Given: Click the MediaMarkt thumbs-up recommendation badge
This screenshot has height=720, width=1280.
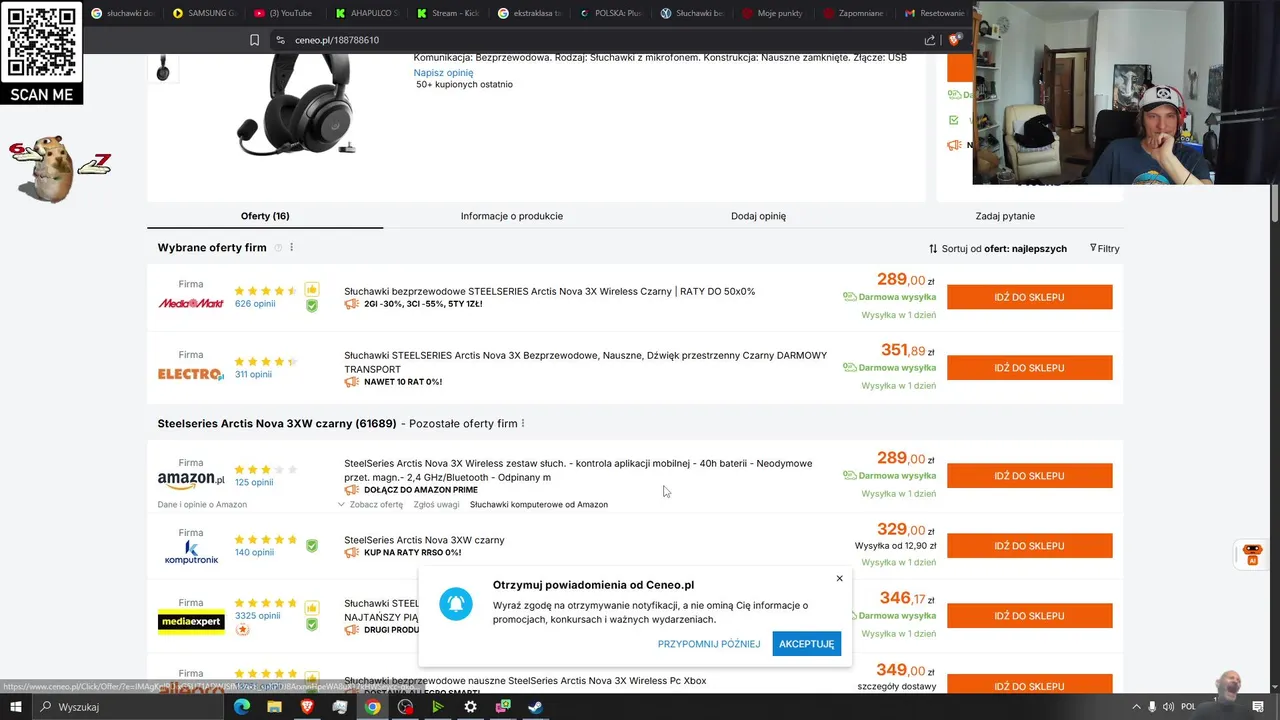Looking at the screenshot, I should [312, 290].
